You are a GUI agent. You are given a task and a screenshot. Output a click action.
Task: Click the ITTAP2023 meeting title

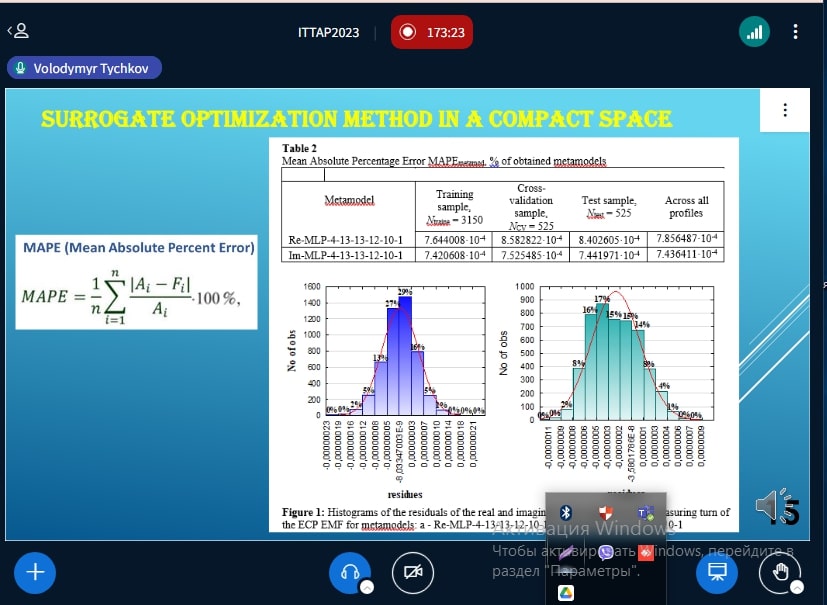[326, 32]
